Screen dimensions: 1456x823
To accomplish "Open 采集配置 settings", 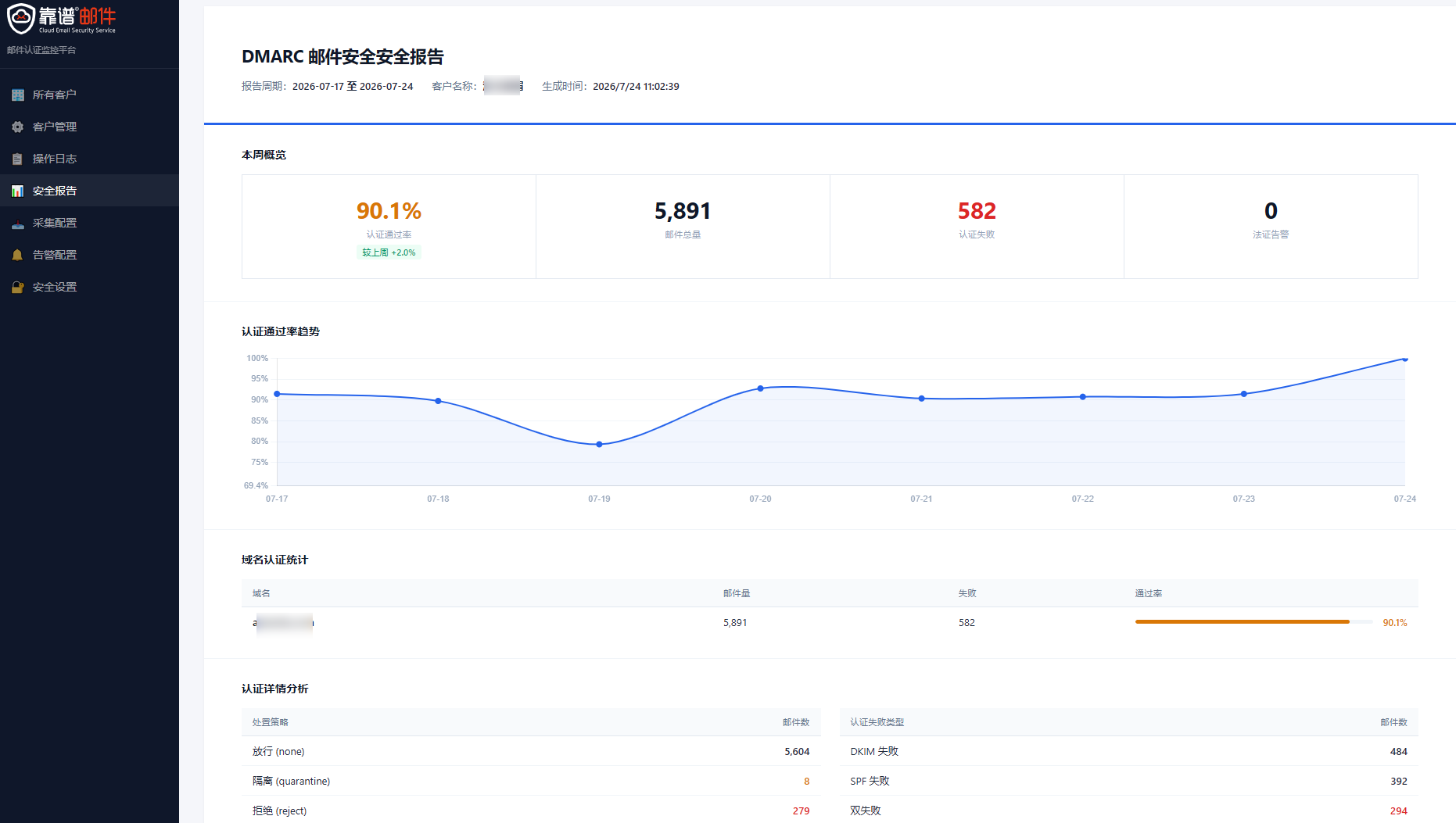I will coord(89,223).
